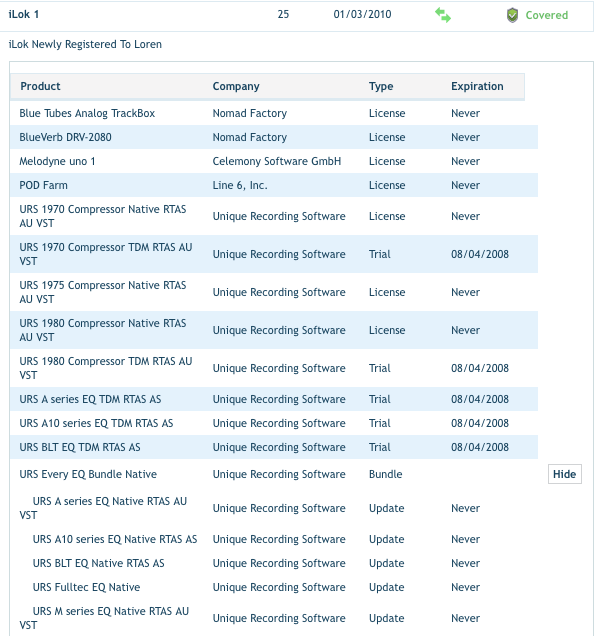This screenshot has width=595, height=636.
Task: Hide the URS Every EQ Bundle contents
Action: point(565,474)
